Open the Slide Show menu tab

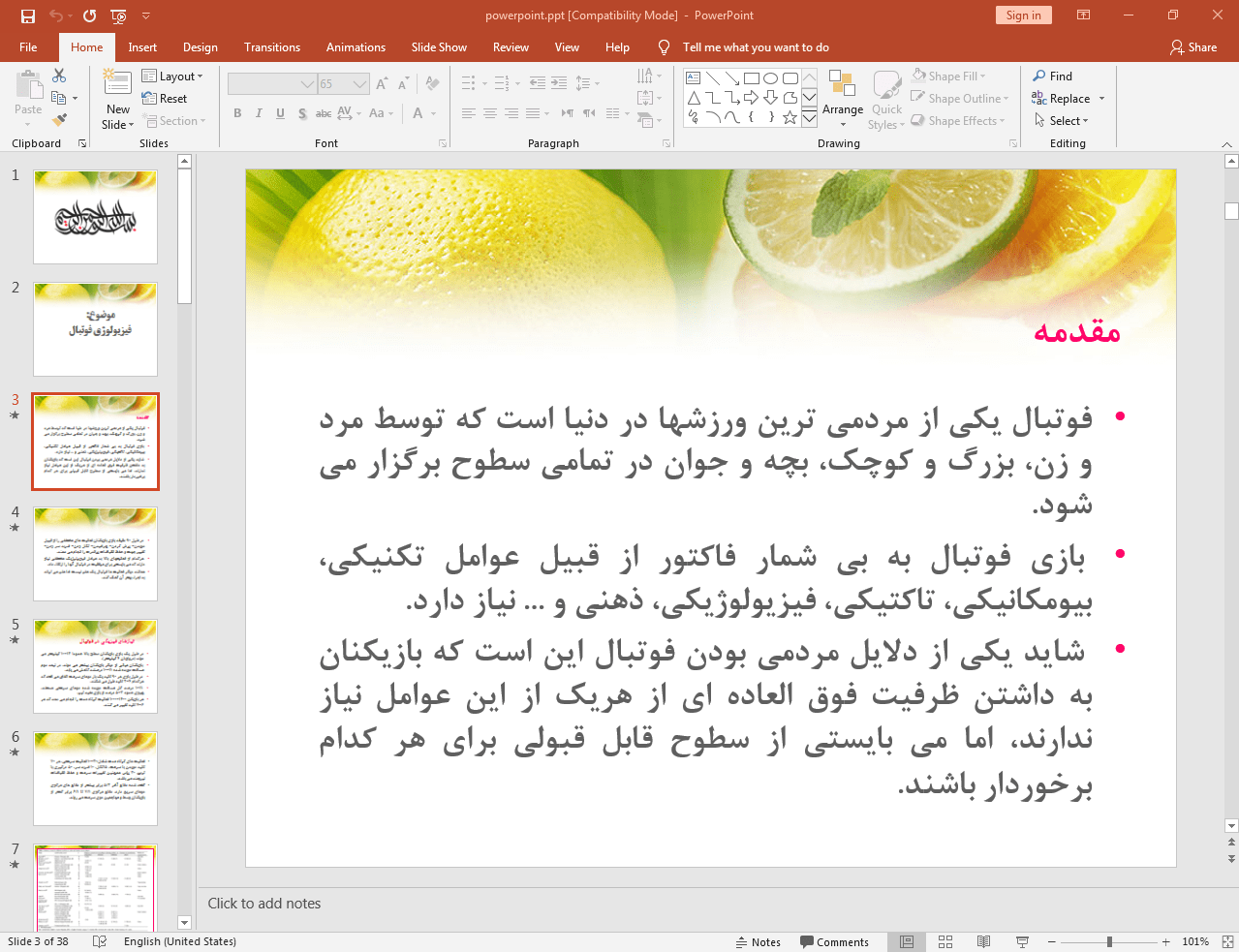coord(439,46)
